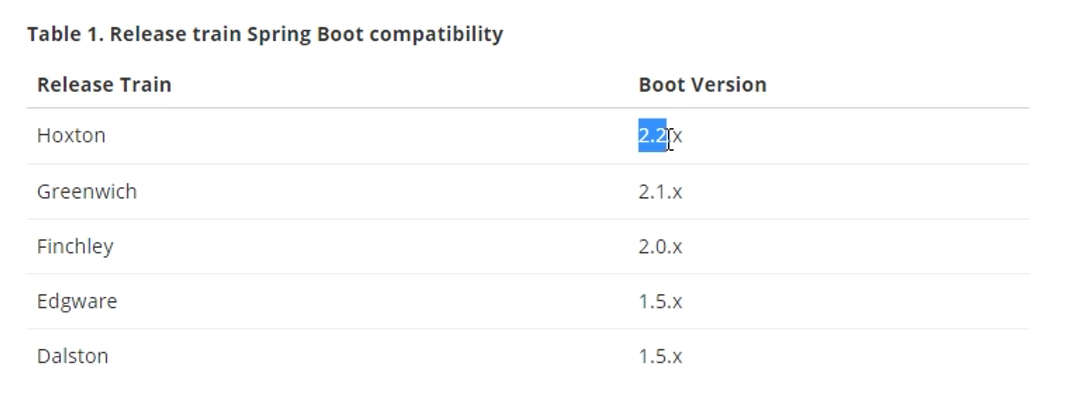Click "Table 1." in the caption

pyautogui.click(x=64, y=34)
